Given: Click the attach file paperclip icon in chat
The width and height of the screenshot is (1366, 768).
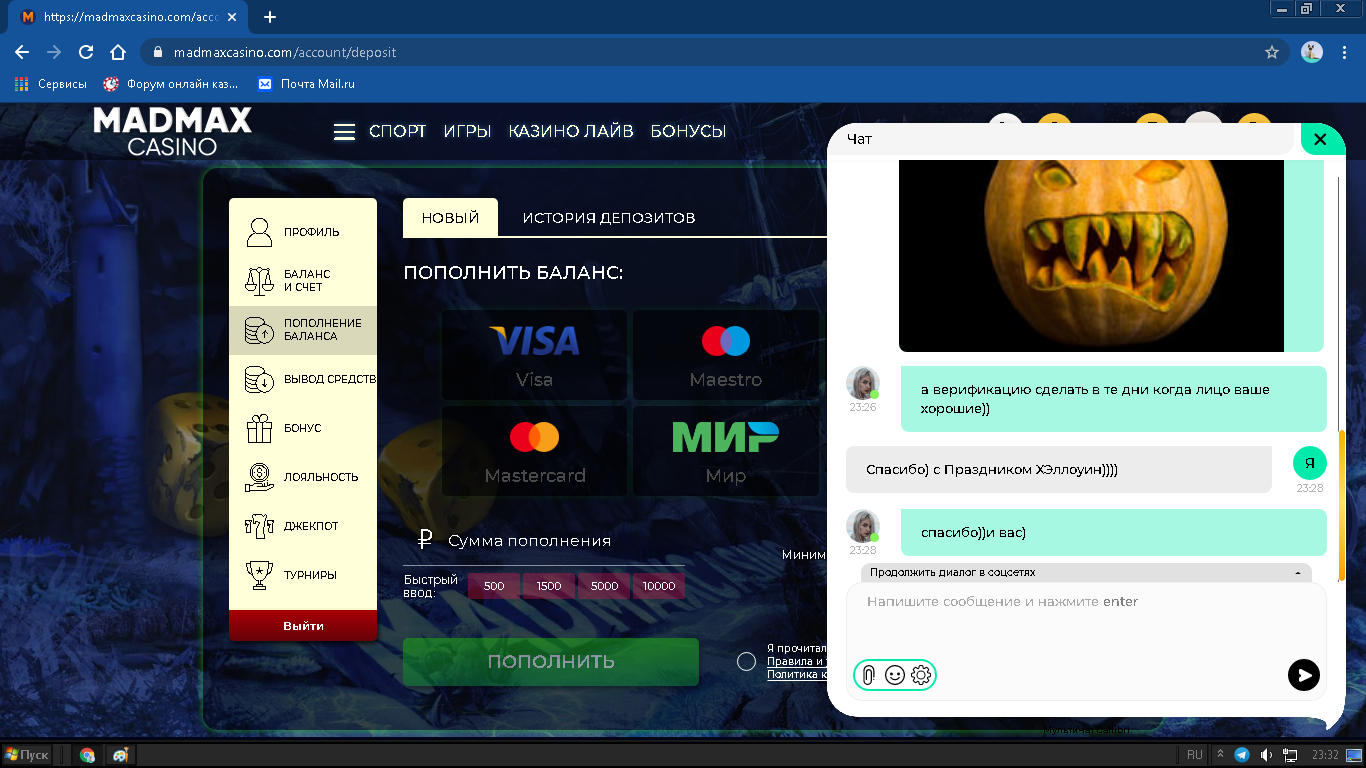Looking at the screenshot, I should [868, 675].
